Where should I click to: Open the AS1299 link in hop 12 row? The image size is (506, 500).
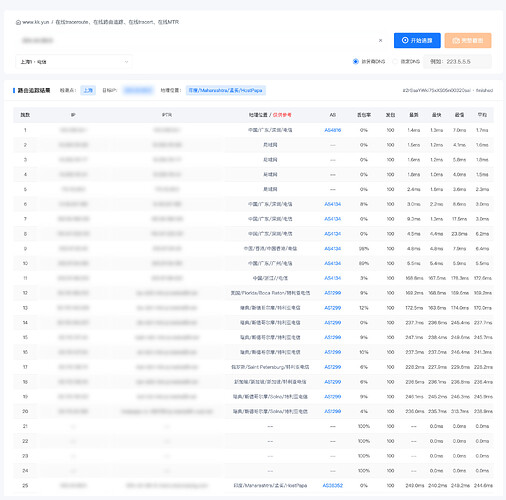click(333, 293)
